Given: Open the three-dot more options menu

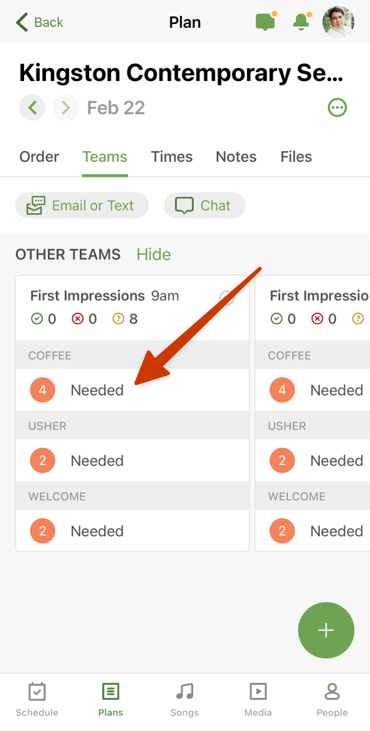Looking at the screenshot, I should click(337, 108).
